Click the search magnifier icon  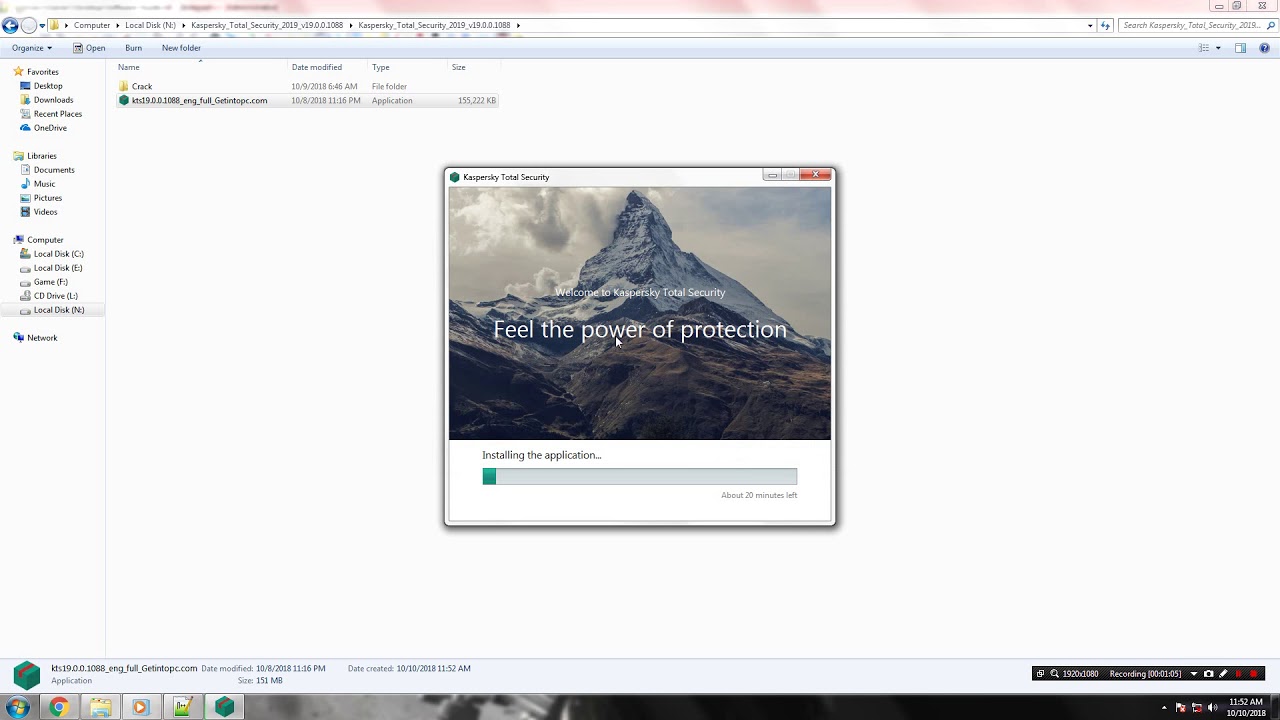tap(1270, 25)
